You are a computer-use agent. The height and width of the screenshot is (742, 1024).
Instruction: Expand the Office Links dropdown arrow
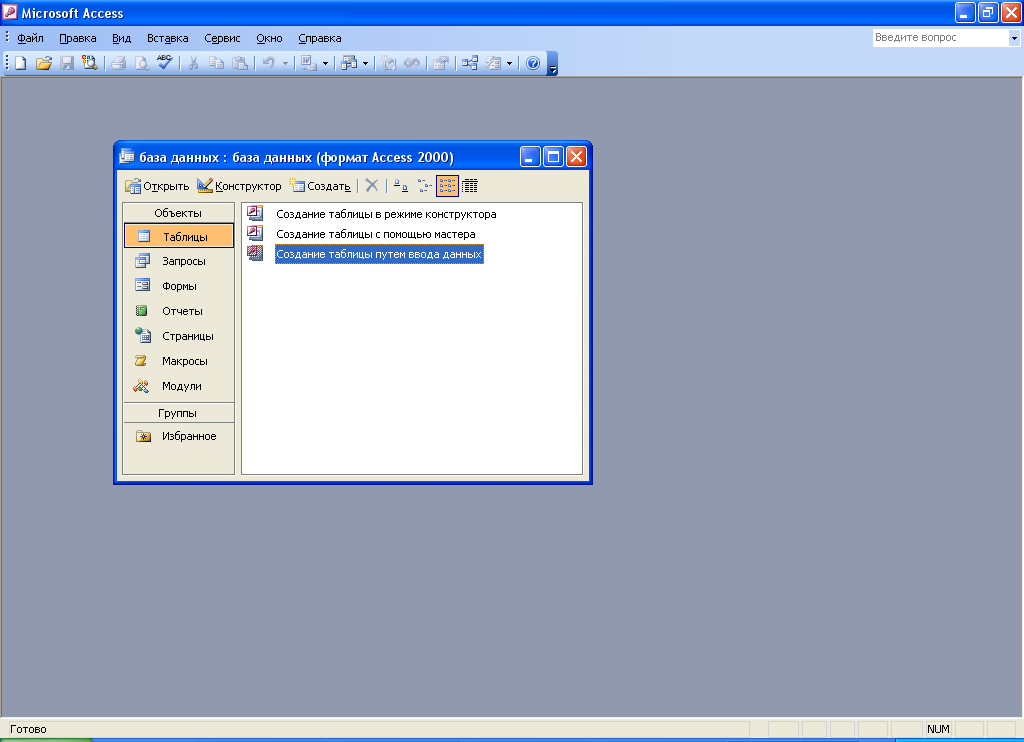click(x=325, y=63)
